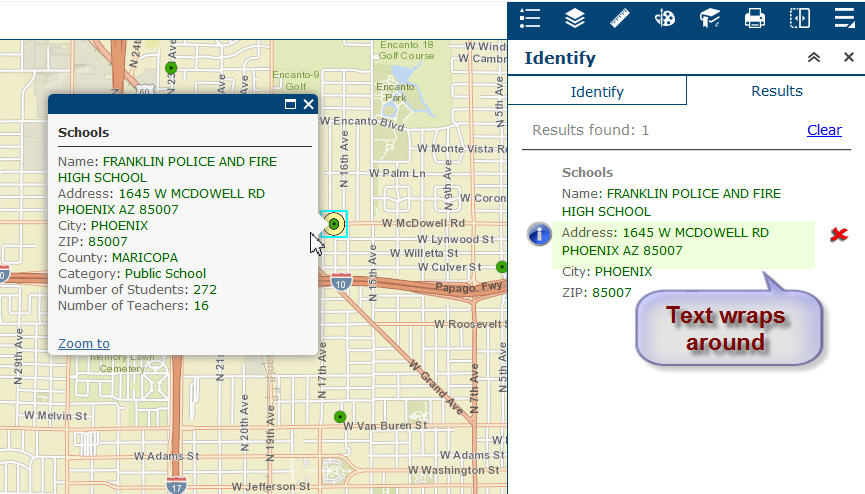Image resolution: width=865 pixels, height=494 pixels.
Task: Click the Clear link
Action: 824,130
